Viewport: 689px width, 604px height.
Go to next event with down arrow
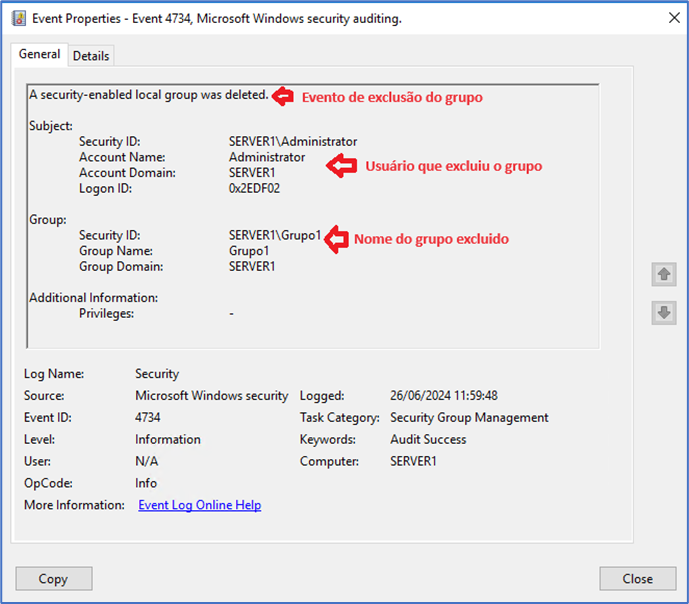click(x=662, y=313)
